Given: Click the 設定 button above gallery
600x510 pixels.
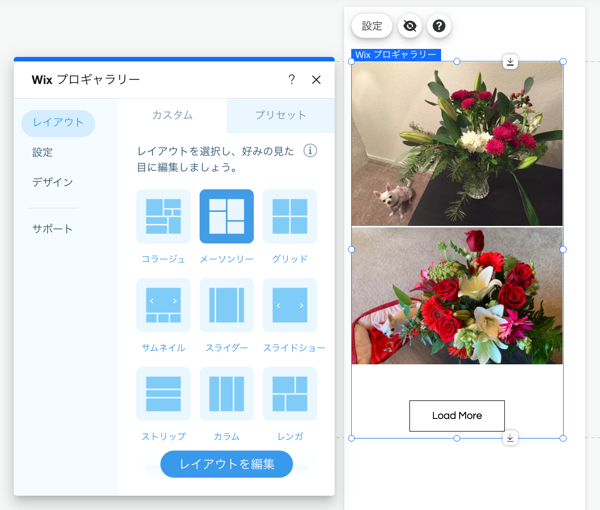Looking at the screenshot, I should point(372,26).
